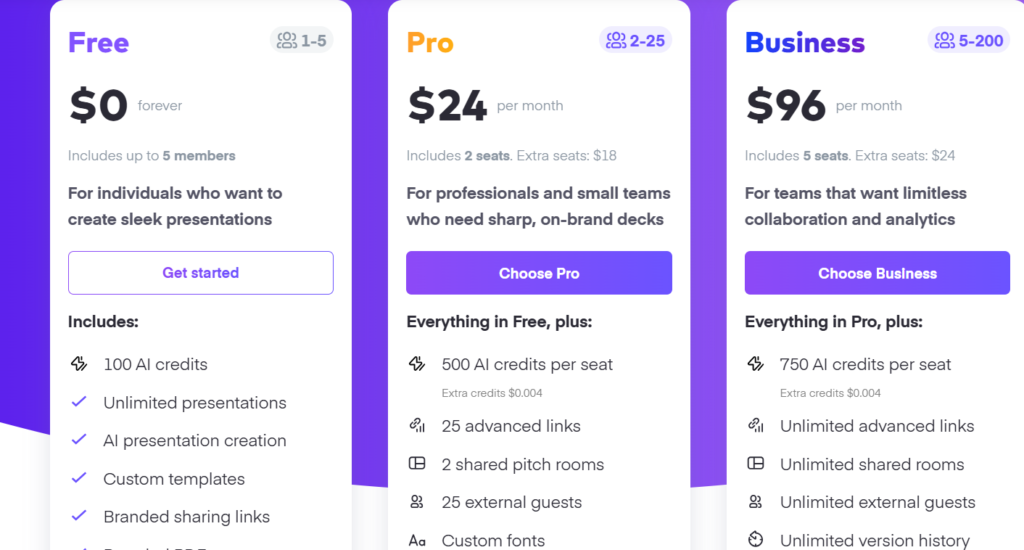Click the Unlimited shared rooms icon
Viewport: 1024px width, 550px height.
(756, 464)
